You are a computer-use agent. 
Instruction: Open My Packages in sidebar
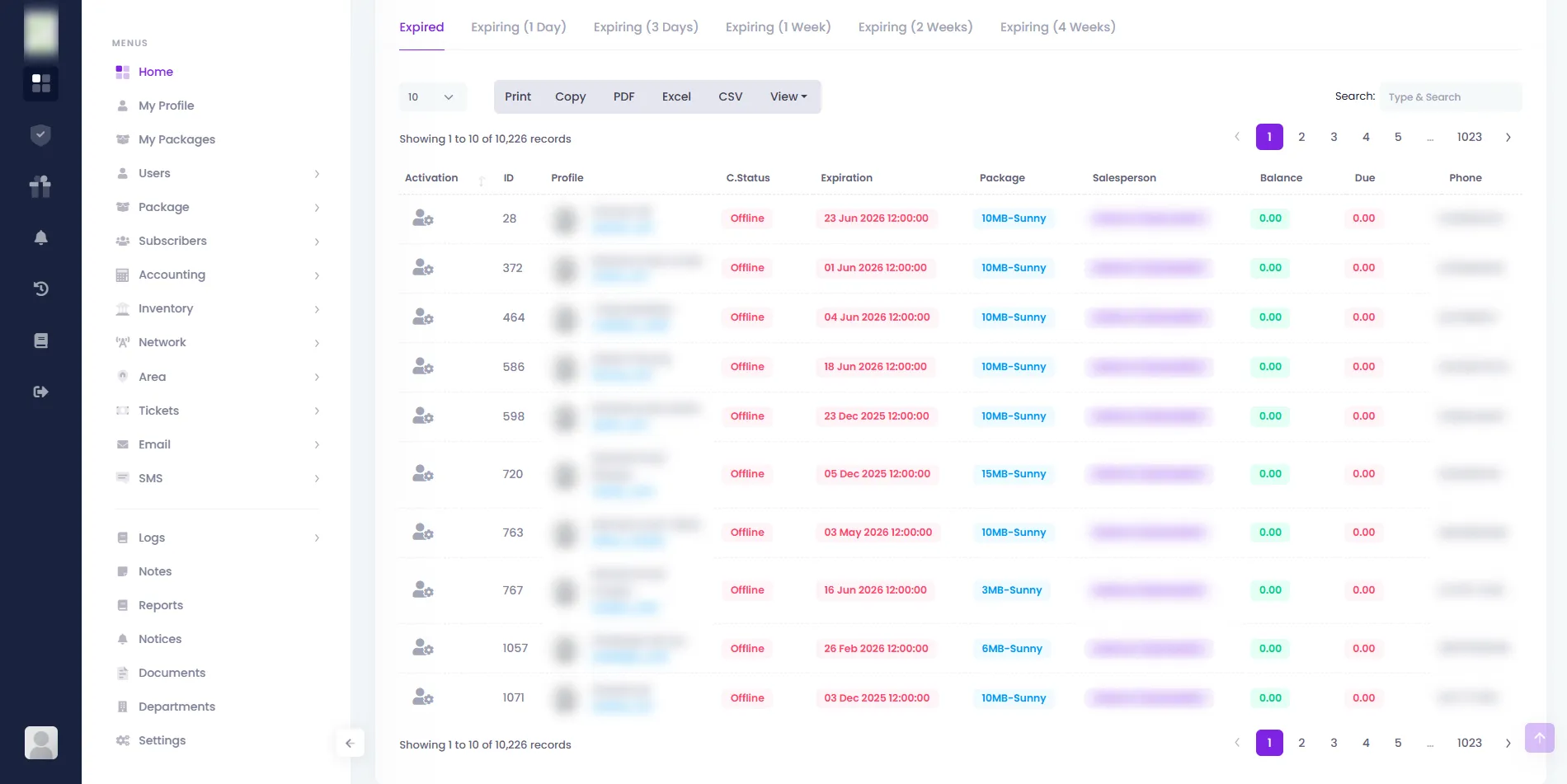(176, 139)
